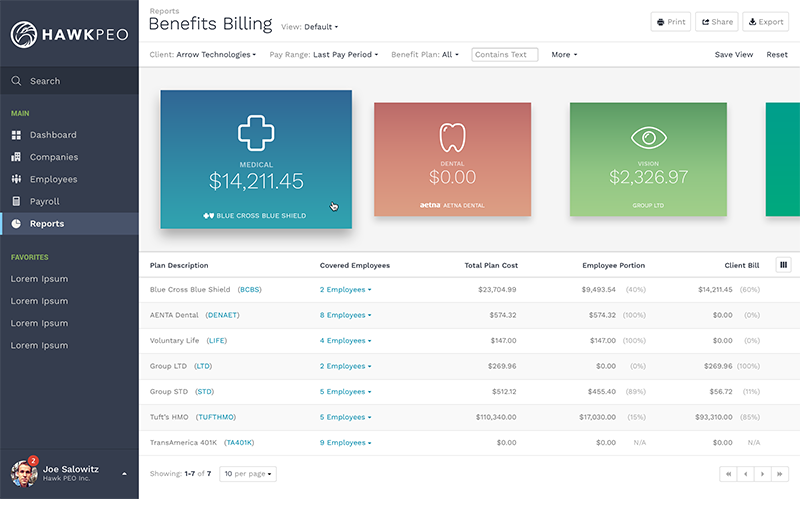Click Reset link

click(x=777, y=55)
